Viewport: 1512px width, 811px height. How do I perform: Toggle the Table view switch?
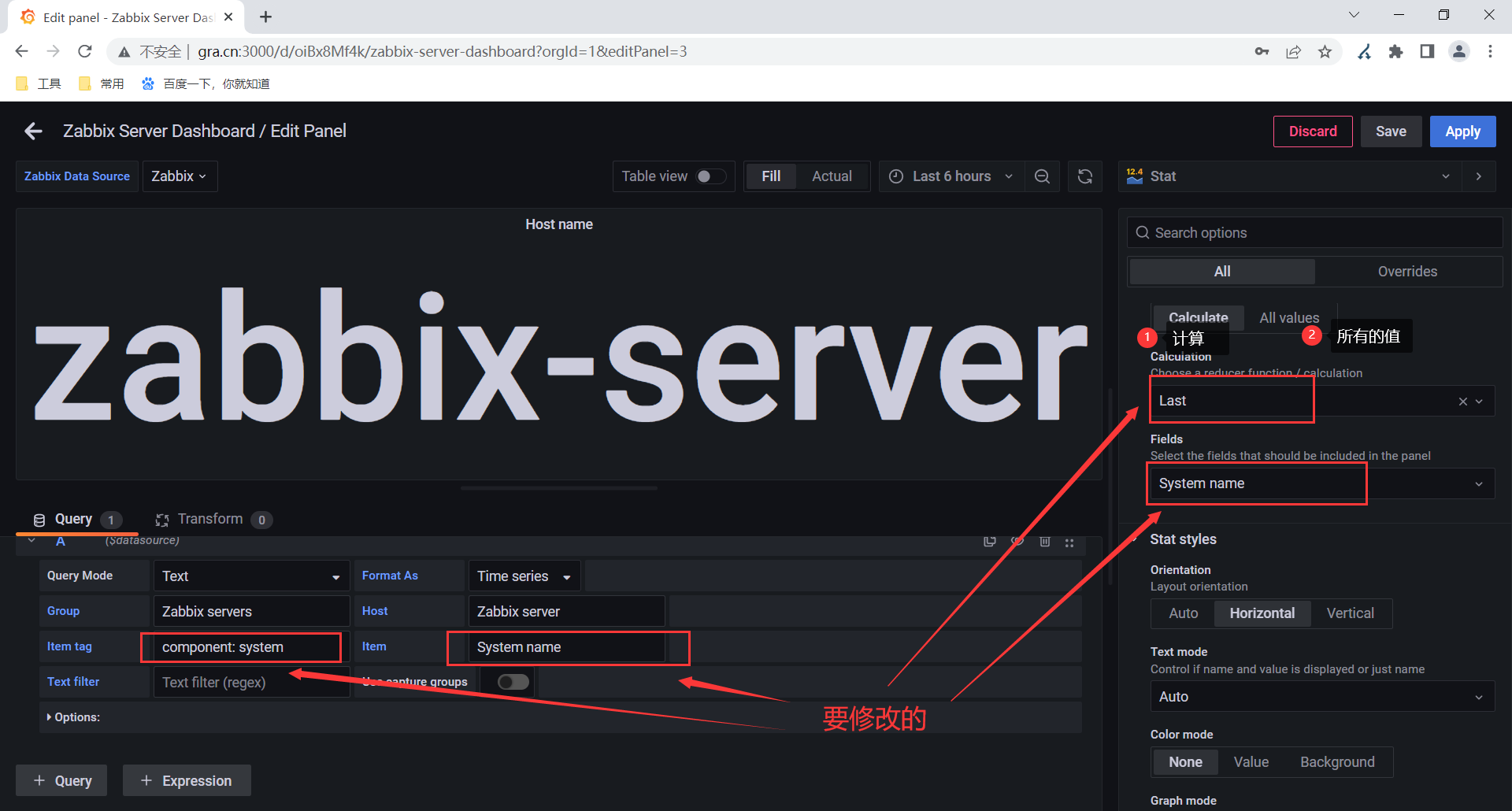coord(711,176)
